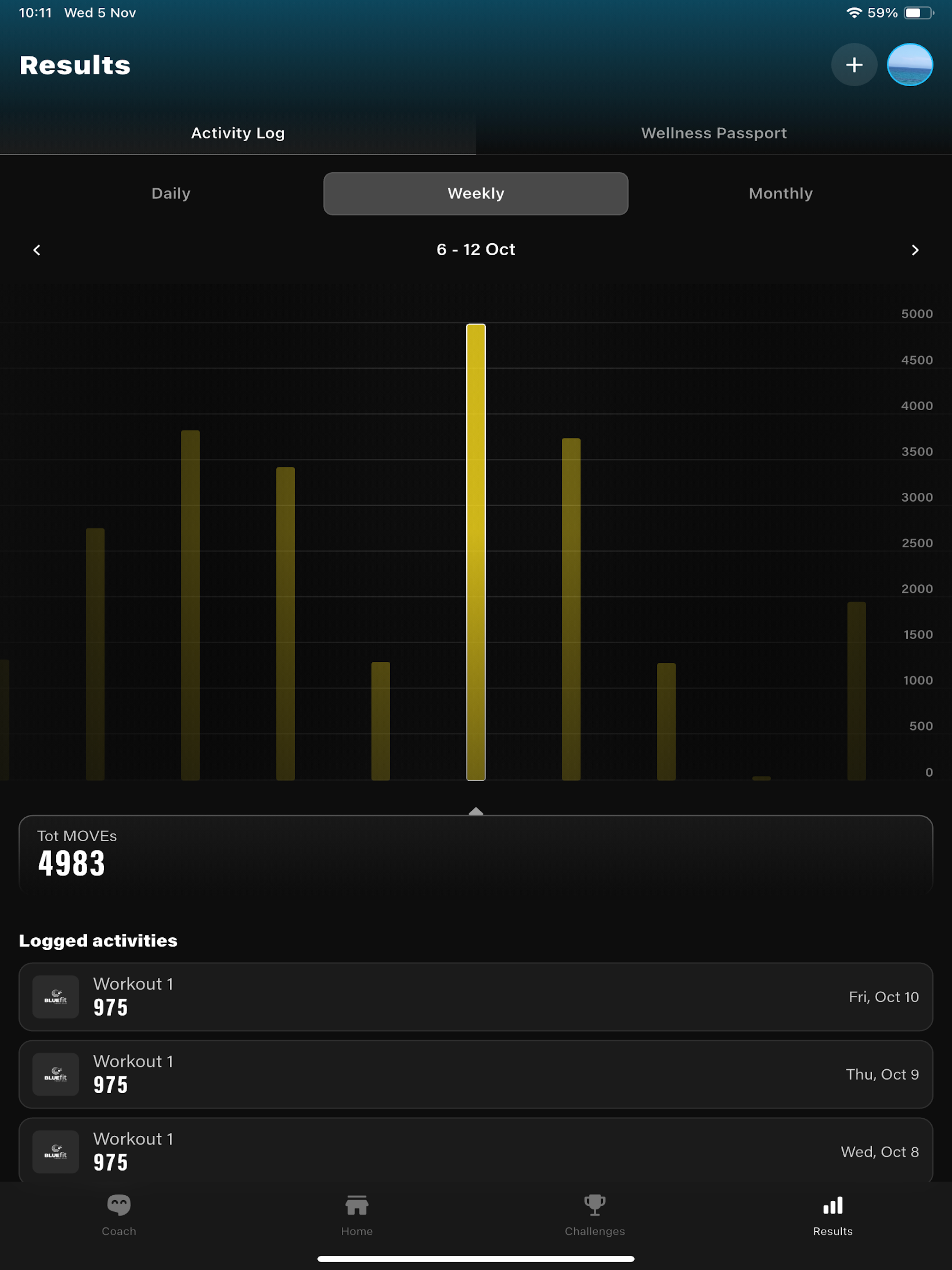The height and width of the screenshot is (1270, 952).
Task: Tap the 5000 axis label
Action: tap(916, 313)
